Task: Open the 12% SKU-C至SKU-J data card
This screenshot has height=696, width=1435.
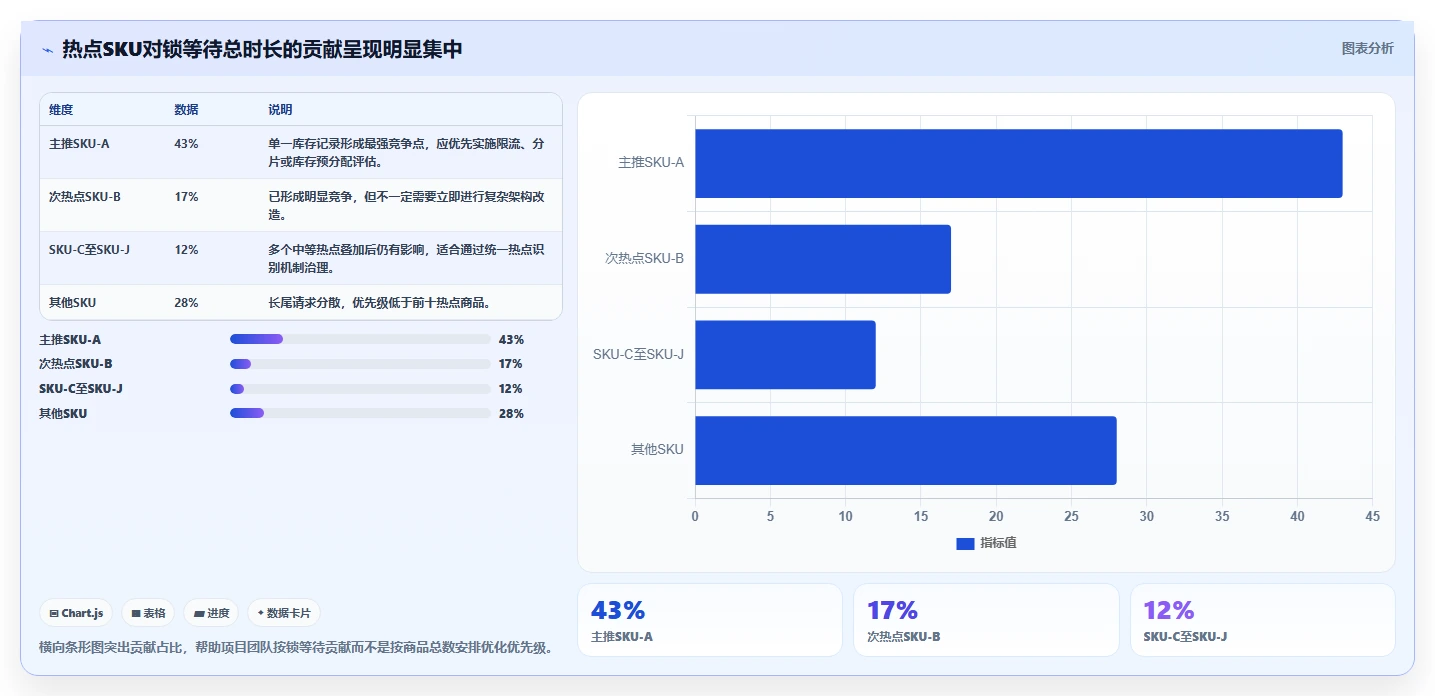Action: [x=1263, y=620]
